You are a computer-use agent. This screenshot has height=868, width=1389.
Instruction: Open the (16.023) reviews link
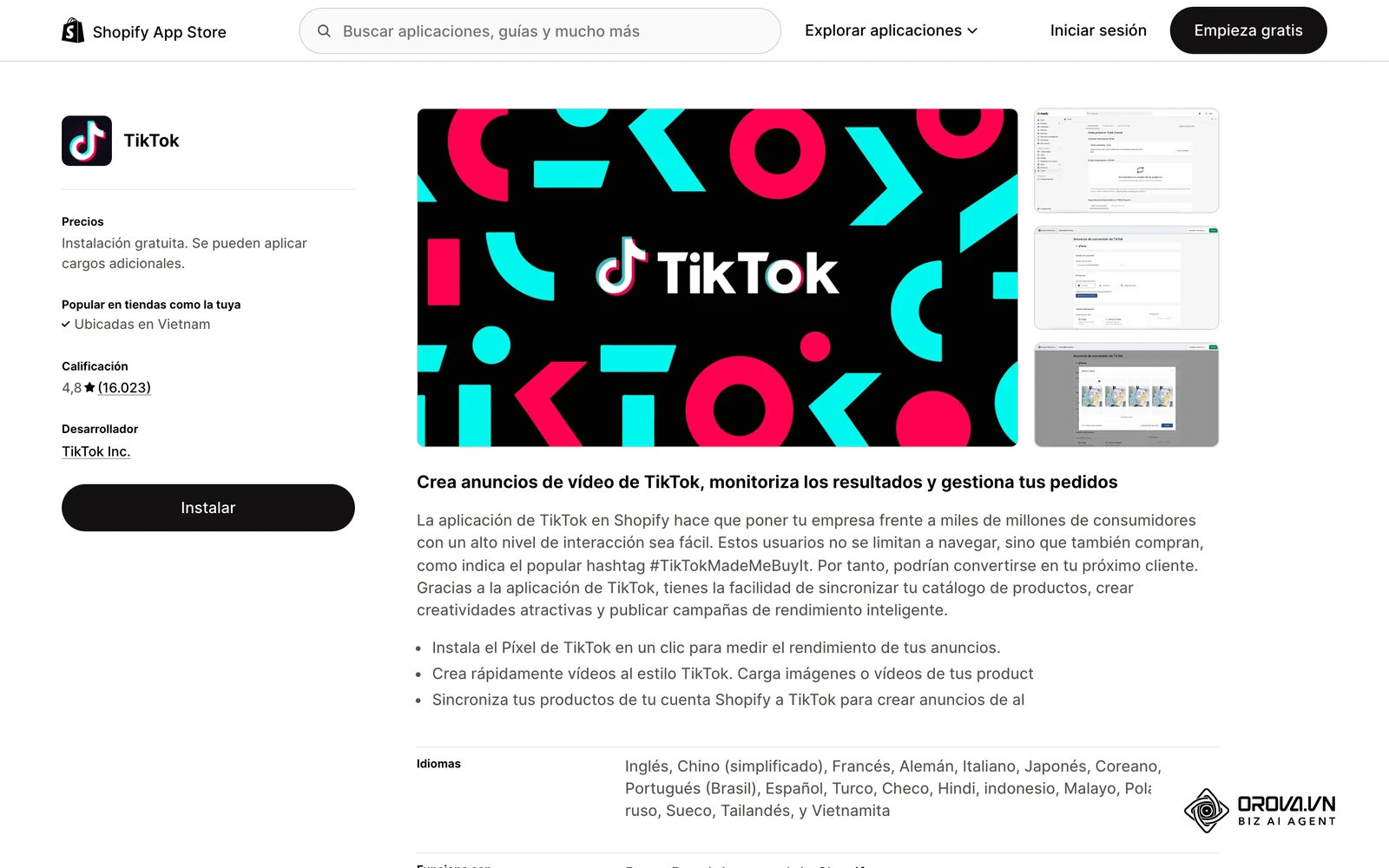[124, 388]
